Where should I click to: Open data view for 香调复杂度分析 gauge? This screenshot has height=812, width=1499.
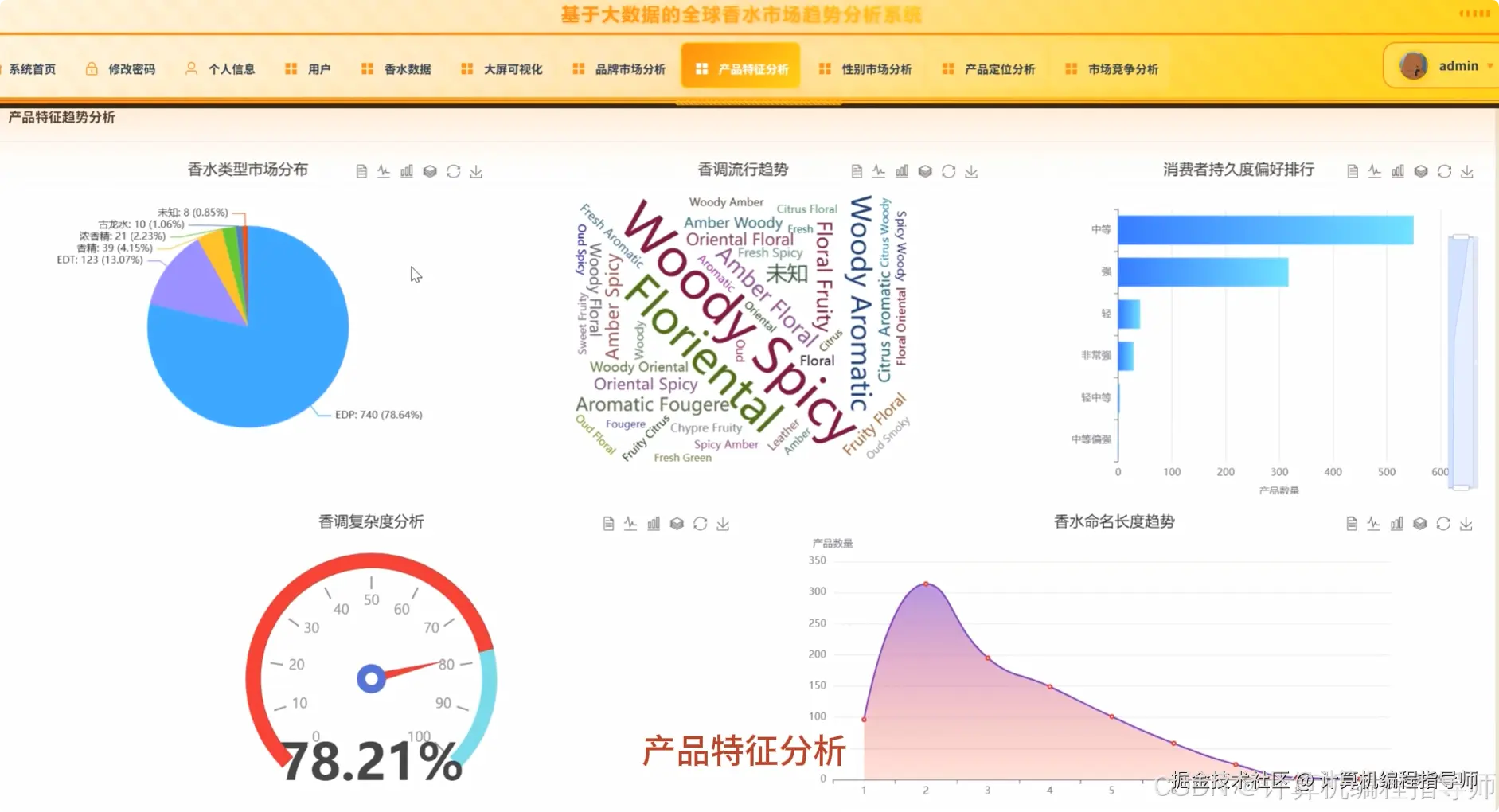tap(607, 523)
